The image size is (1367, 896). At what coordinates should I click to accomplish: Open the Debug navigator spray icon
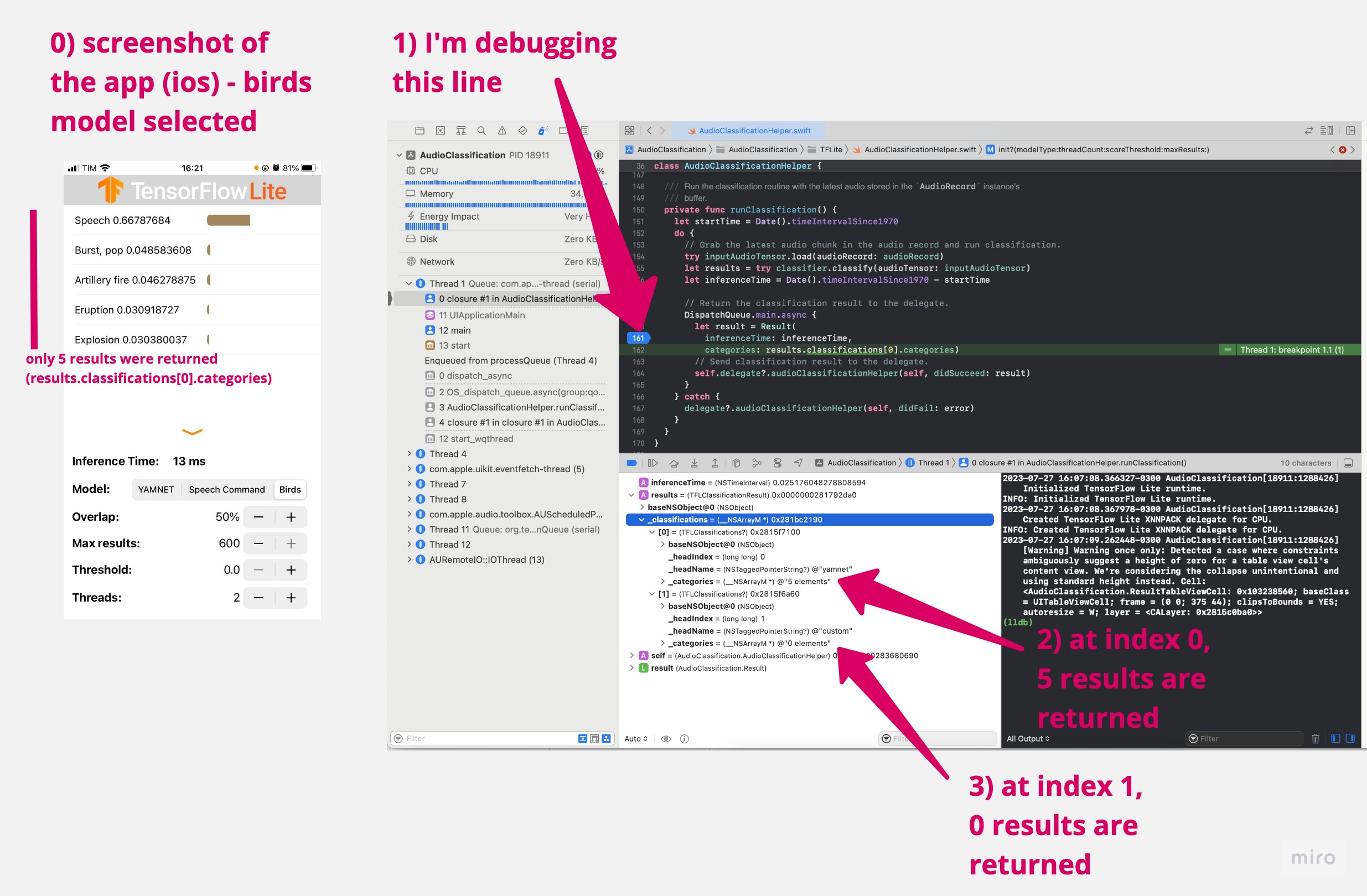click(x=542, y=131)
